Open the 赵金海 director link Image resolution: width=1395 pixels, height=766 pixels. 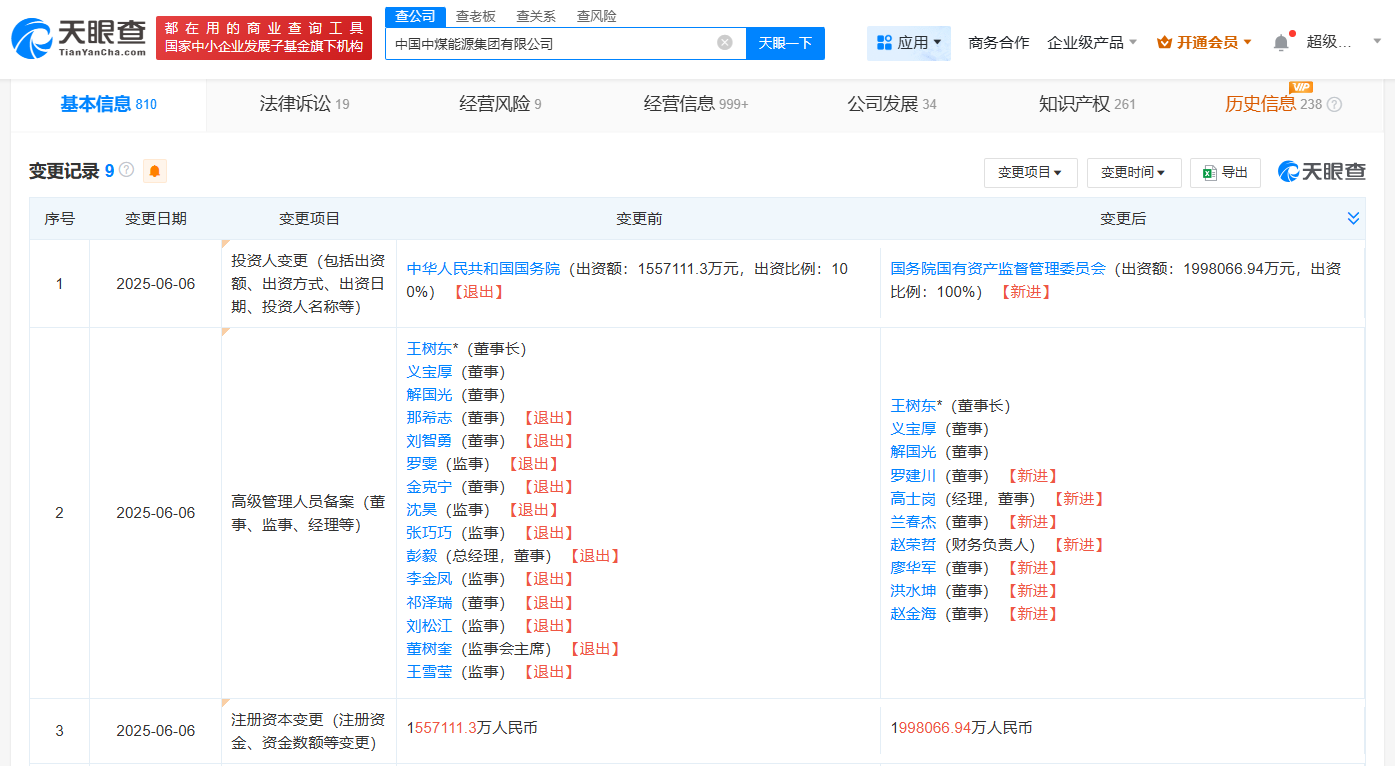coord(913,614)
